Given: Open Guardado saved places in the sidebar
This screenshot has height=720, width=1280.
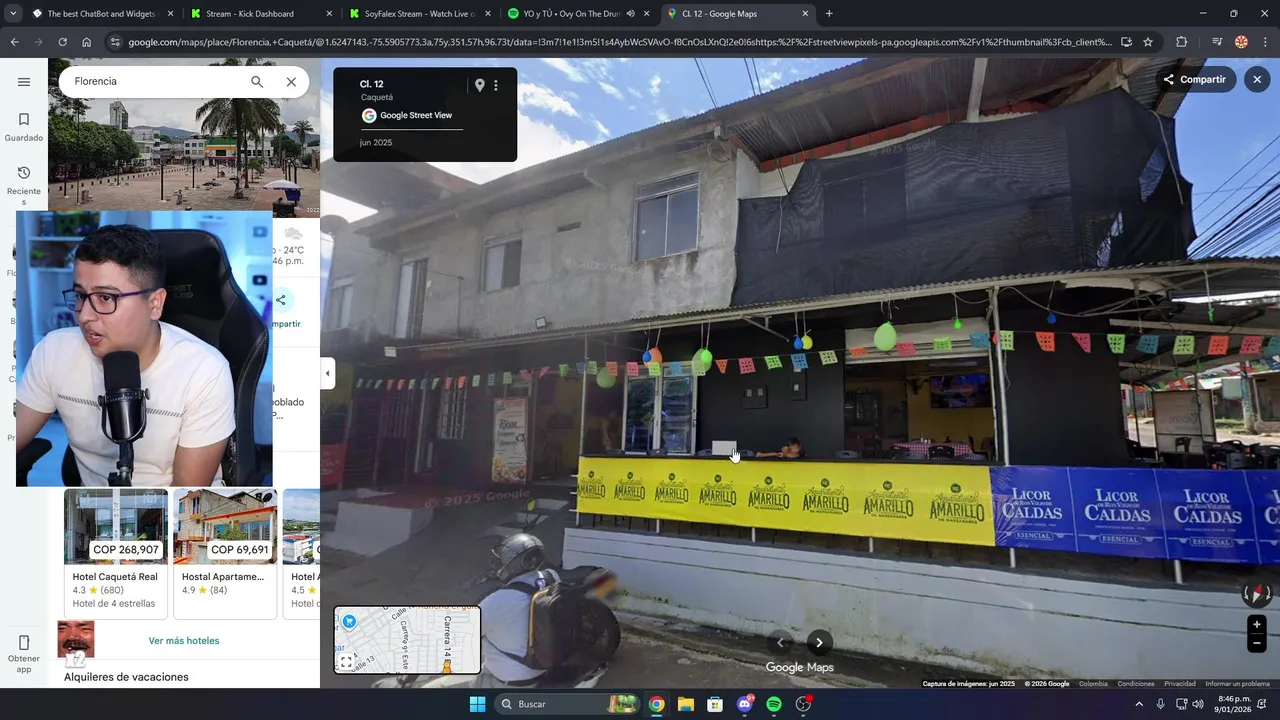Looking at the screenshot, I should pos(24,127).
